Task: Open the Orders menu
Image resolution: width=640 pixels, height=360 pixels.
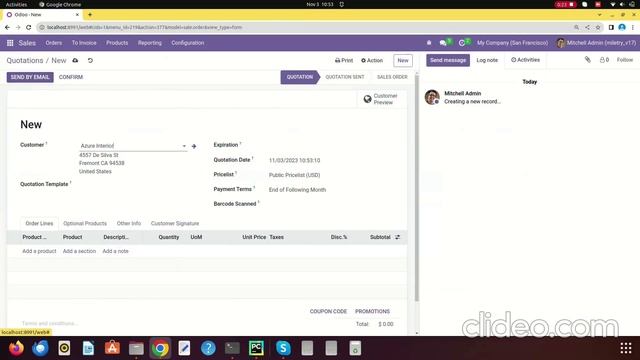Action: (53, 43)
